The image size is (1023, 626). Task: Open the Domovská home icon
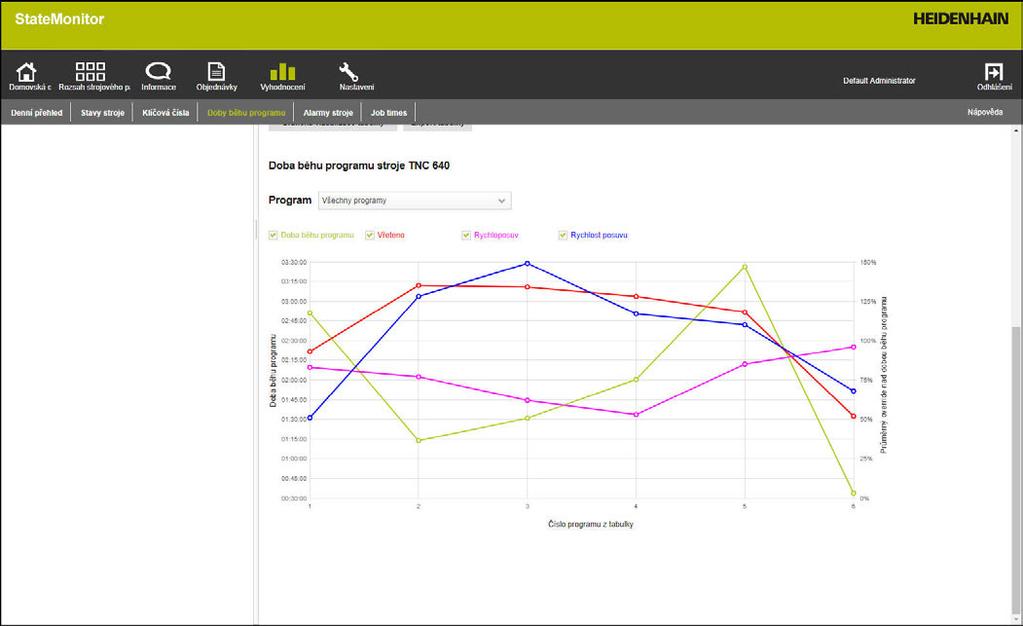(26, 72)
